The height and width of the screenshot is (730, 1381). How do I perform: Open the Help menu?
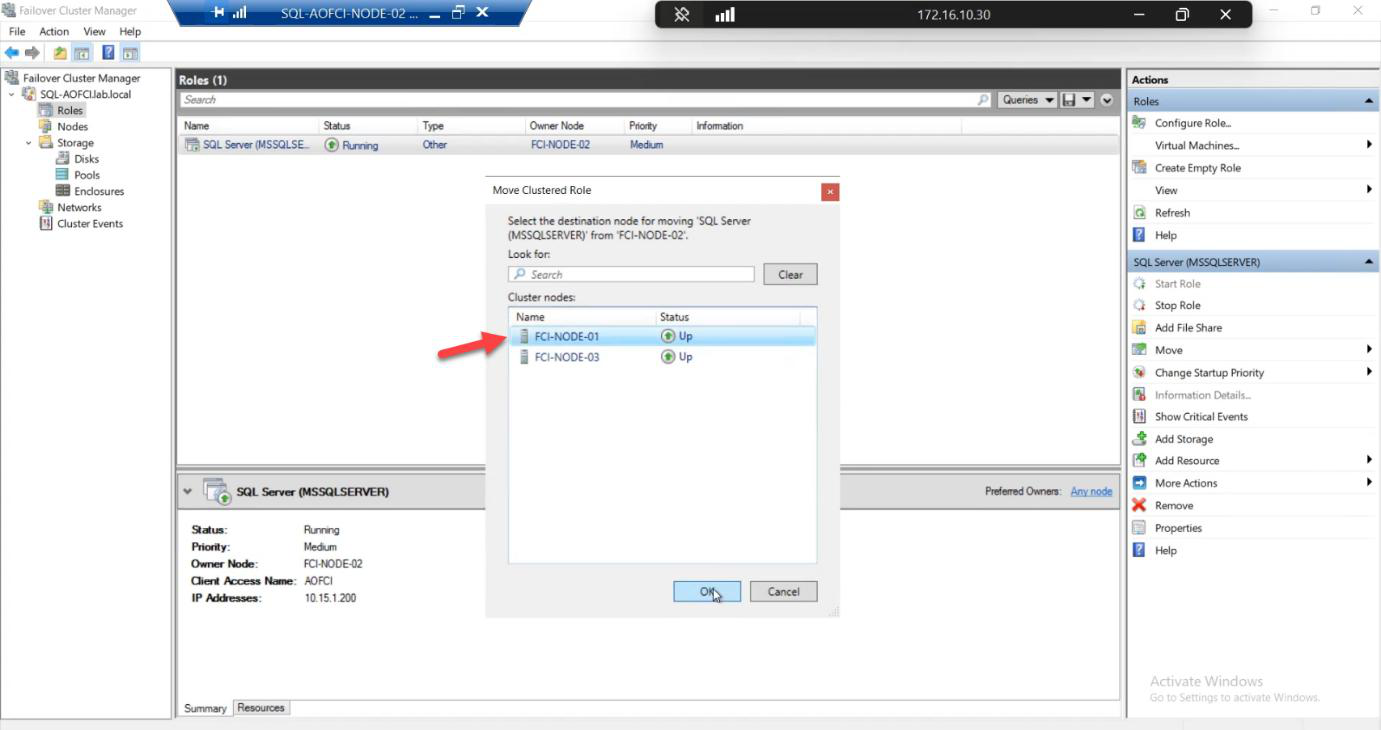[130, 32]
